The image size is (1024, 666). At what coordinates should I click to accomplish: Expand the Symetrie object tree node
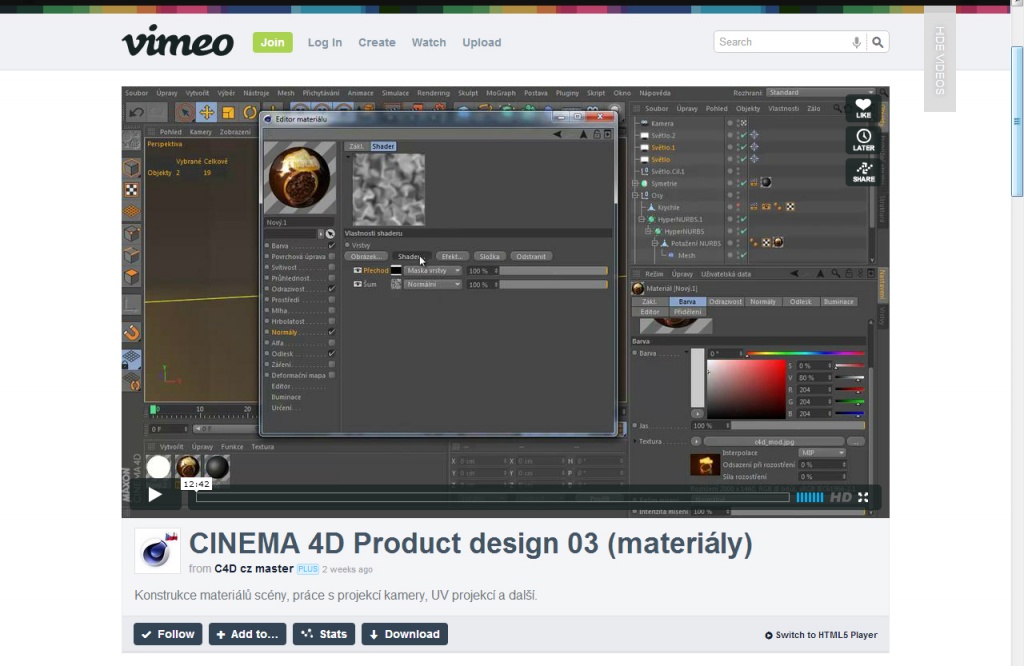coord(635,183)
